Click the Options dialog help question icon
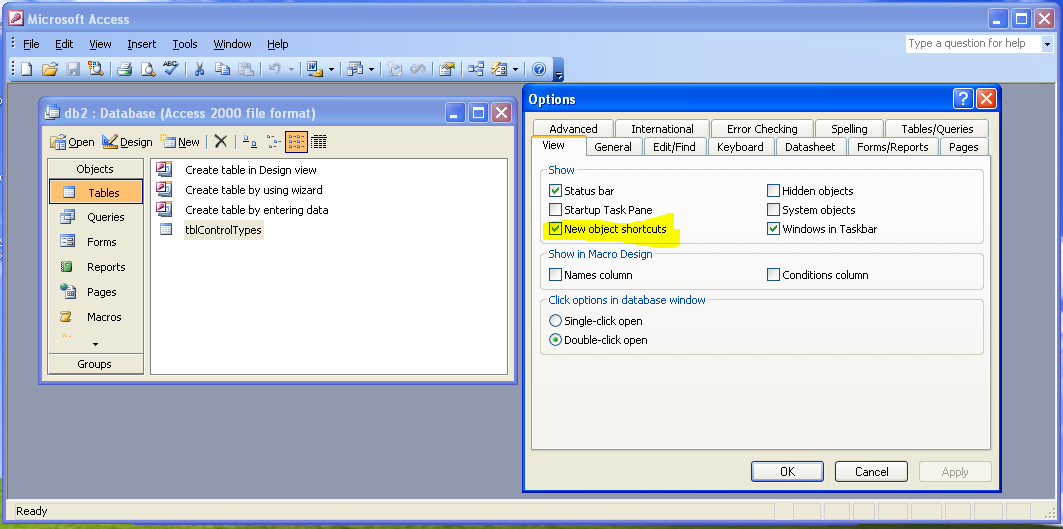The width and height of the screenshot is (1063, 529). click(963, 99)
